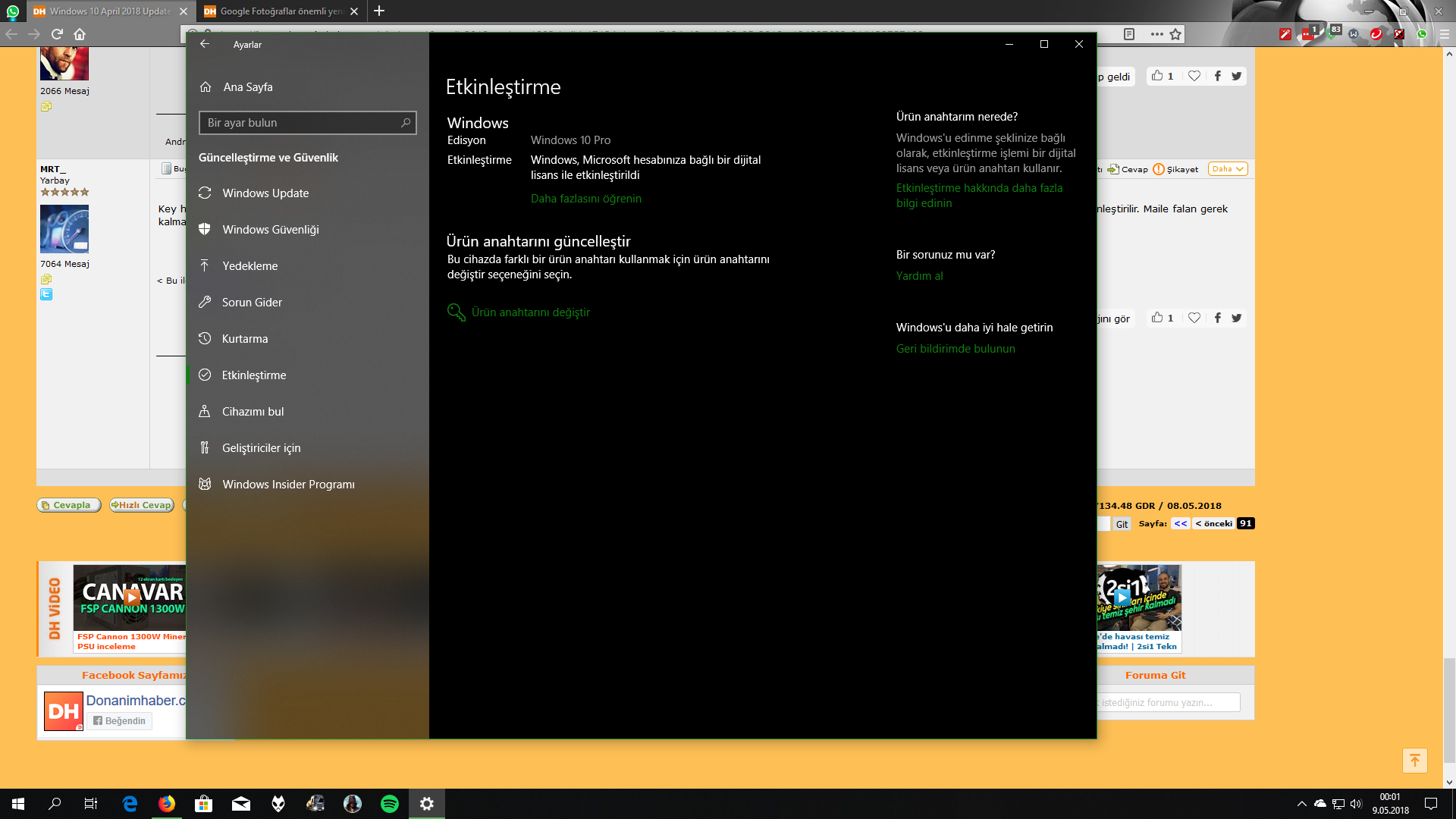Click the 'Yardım al' link
Image resolution: width=1456 pixels, height=819 pixels.
pos(920,276)
